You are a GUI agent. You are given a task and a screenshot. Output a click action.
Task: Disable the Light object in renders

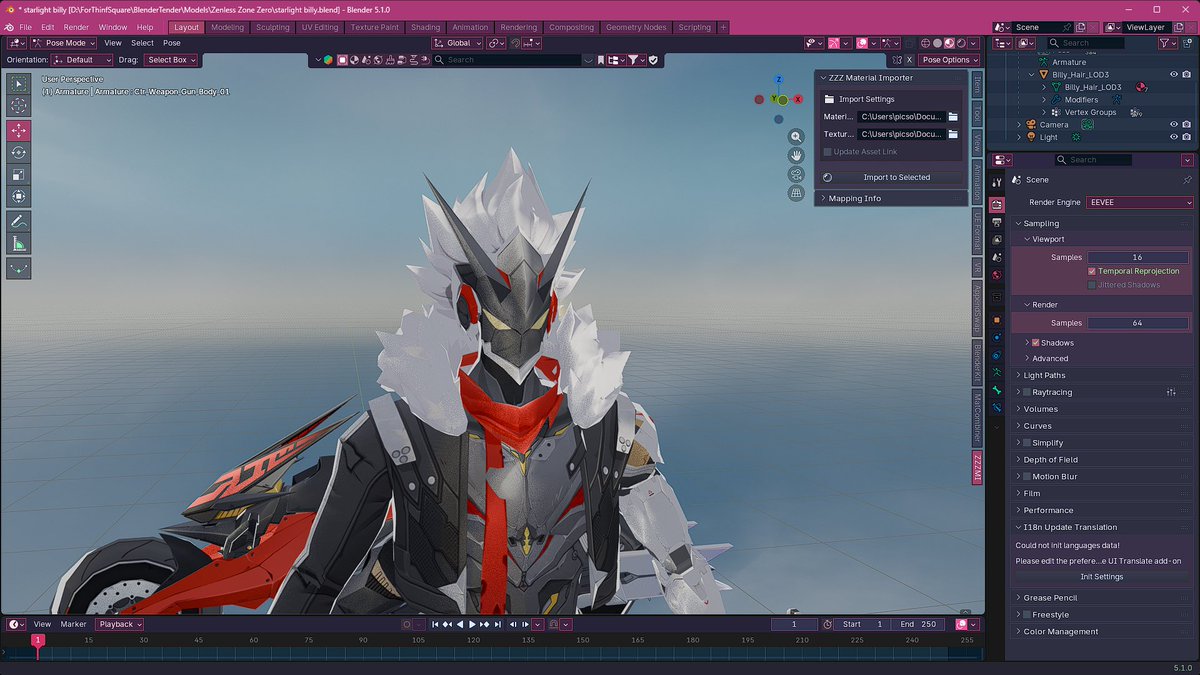1186,137
